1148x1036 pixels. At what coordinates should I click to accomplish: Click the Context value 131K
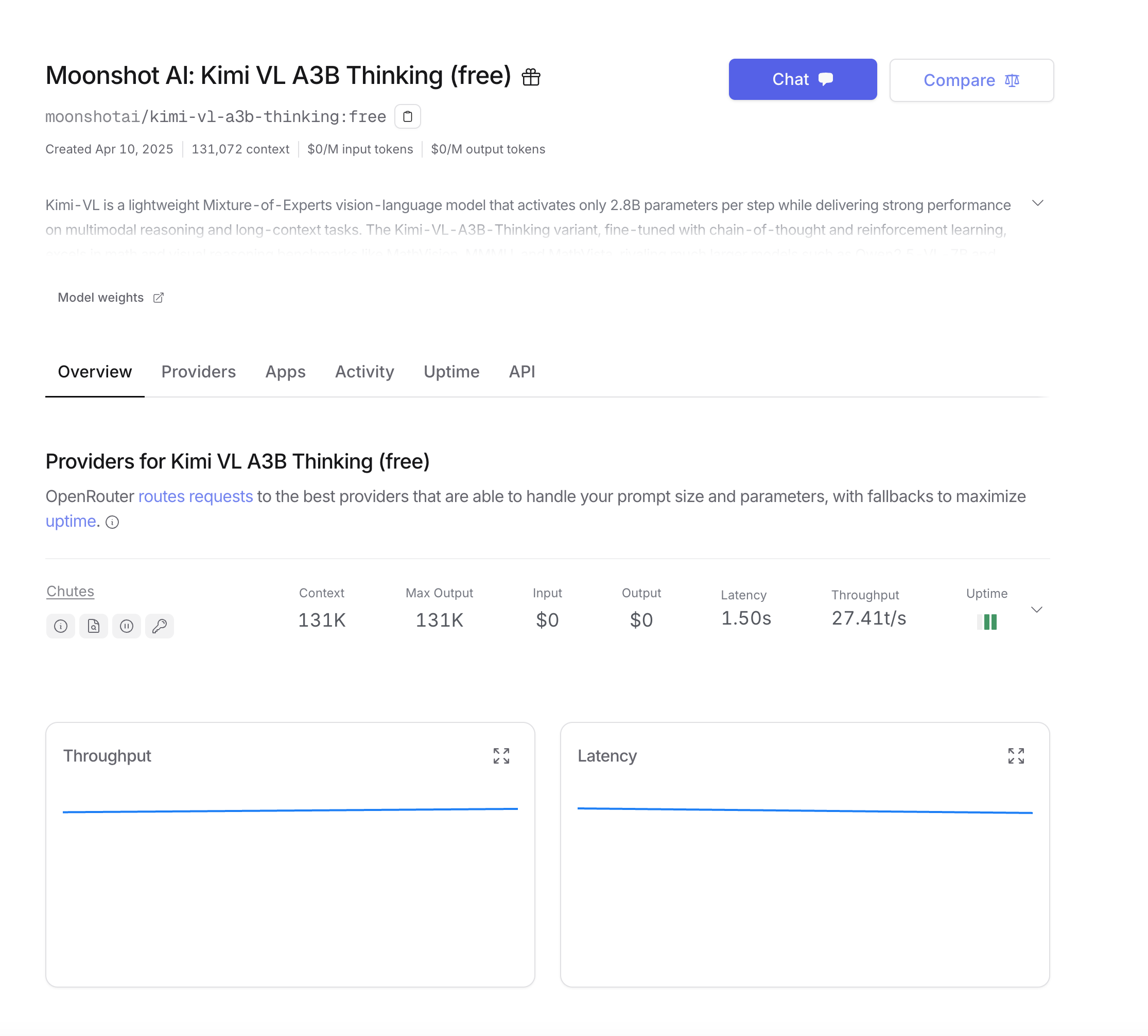pyautogui.click(x=322, y=620)
